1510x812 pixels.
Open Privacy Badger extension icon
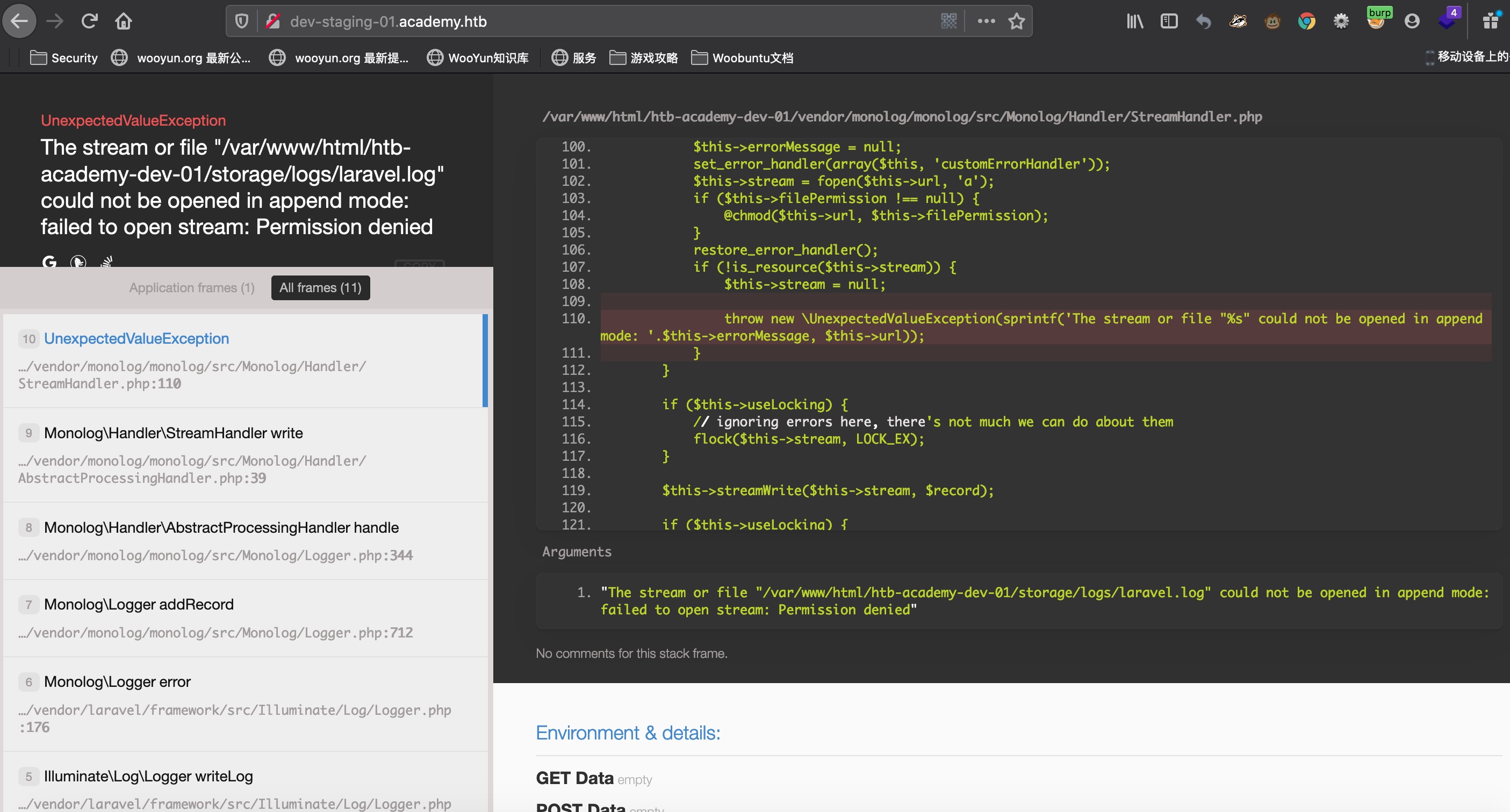tap(1238, 21)
